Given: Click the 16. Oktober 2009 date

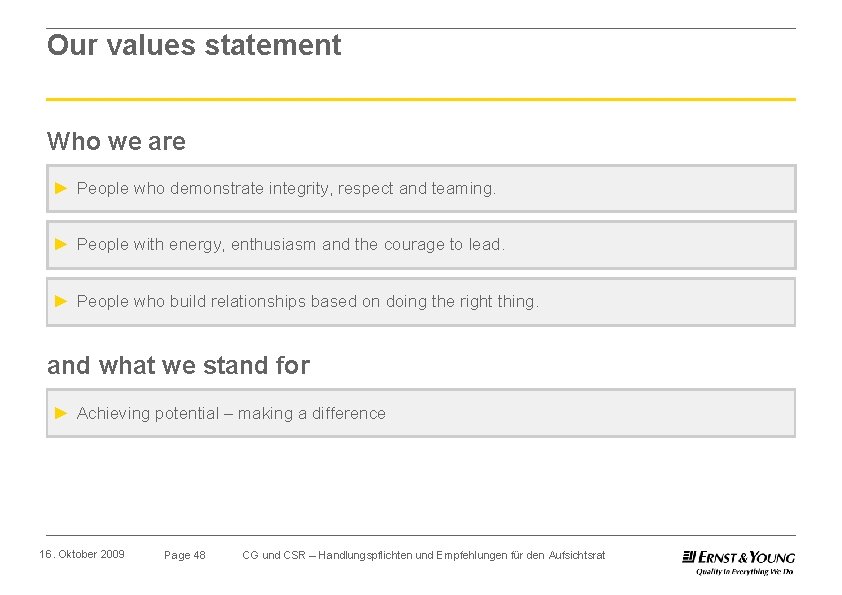Looking at the screenshot, I should [x=82, y=554].
